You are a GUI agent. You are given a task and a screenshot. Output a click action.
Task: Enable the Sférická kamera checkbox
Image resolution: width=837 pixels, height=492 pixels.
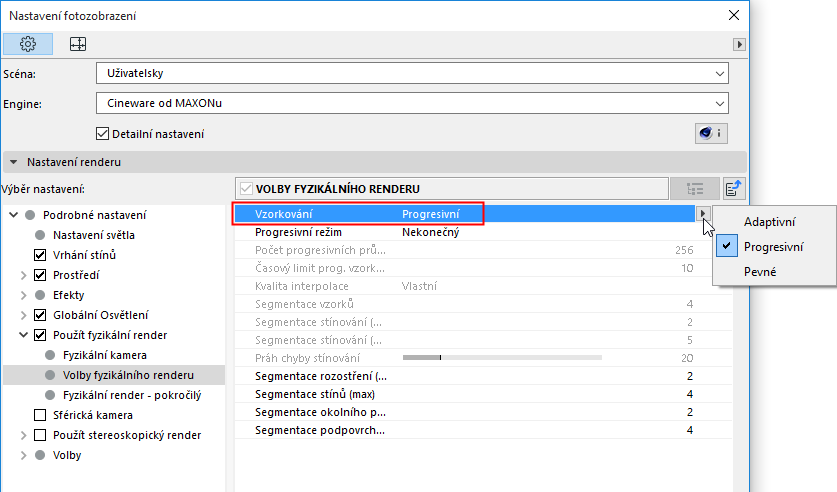tap(40, 415)
